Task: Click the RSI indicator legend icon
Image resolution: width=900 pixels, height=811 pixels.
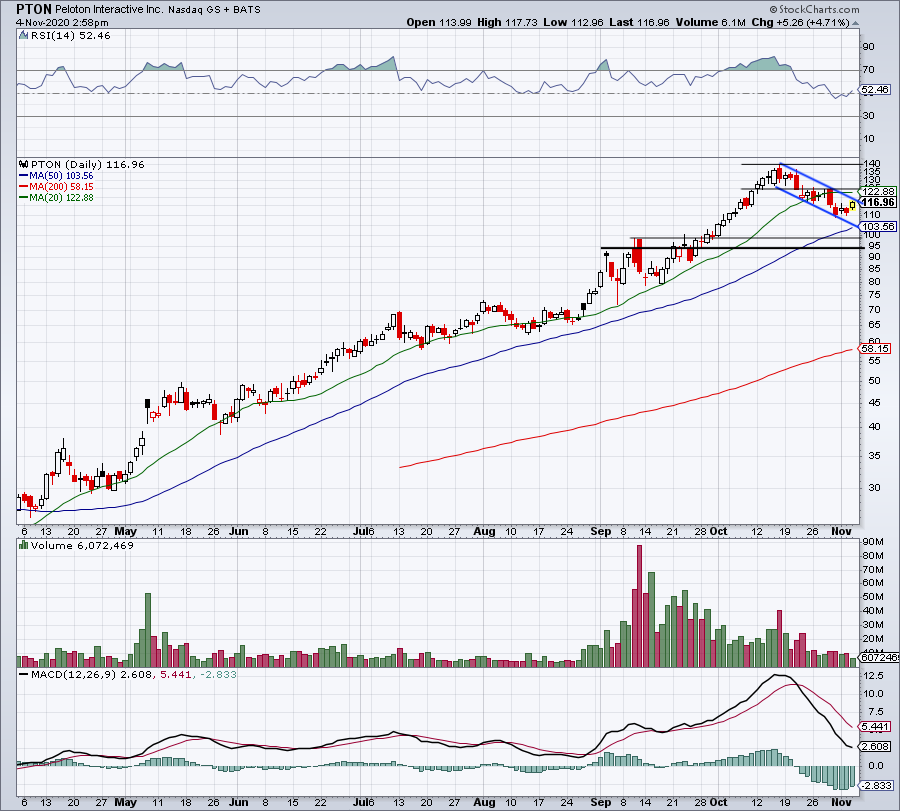Action: click(23, 35)
